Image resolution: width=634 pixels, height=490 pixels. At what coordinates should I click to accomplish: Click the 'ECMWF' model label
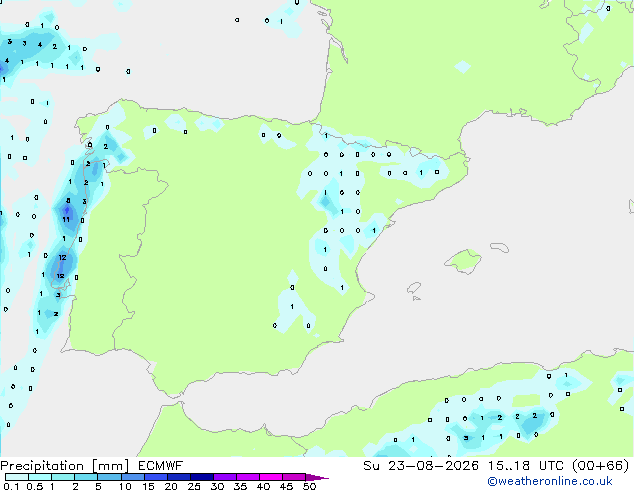point(161,466)
